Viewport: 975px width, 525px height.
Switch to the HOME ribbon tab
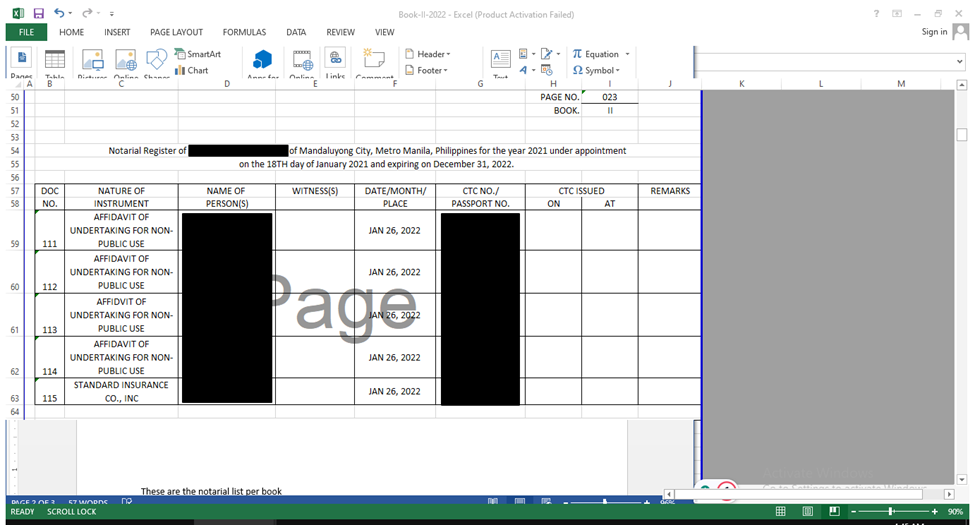[72, 32]
